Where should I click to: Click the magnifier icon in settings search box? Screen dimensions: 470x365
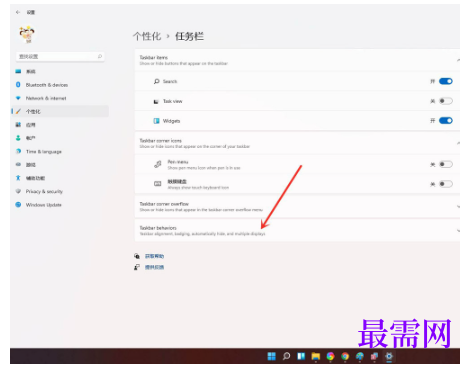[100, 56]
